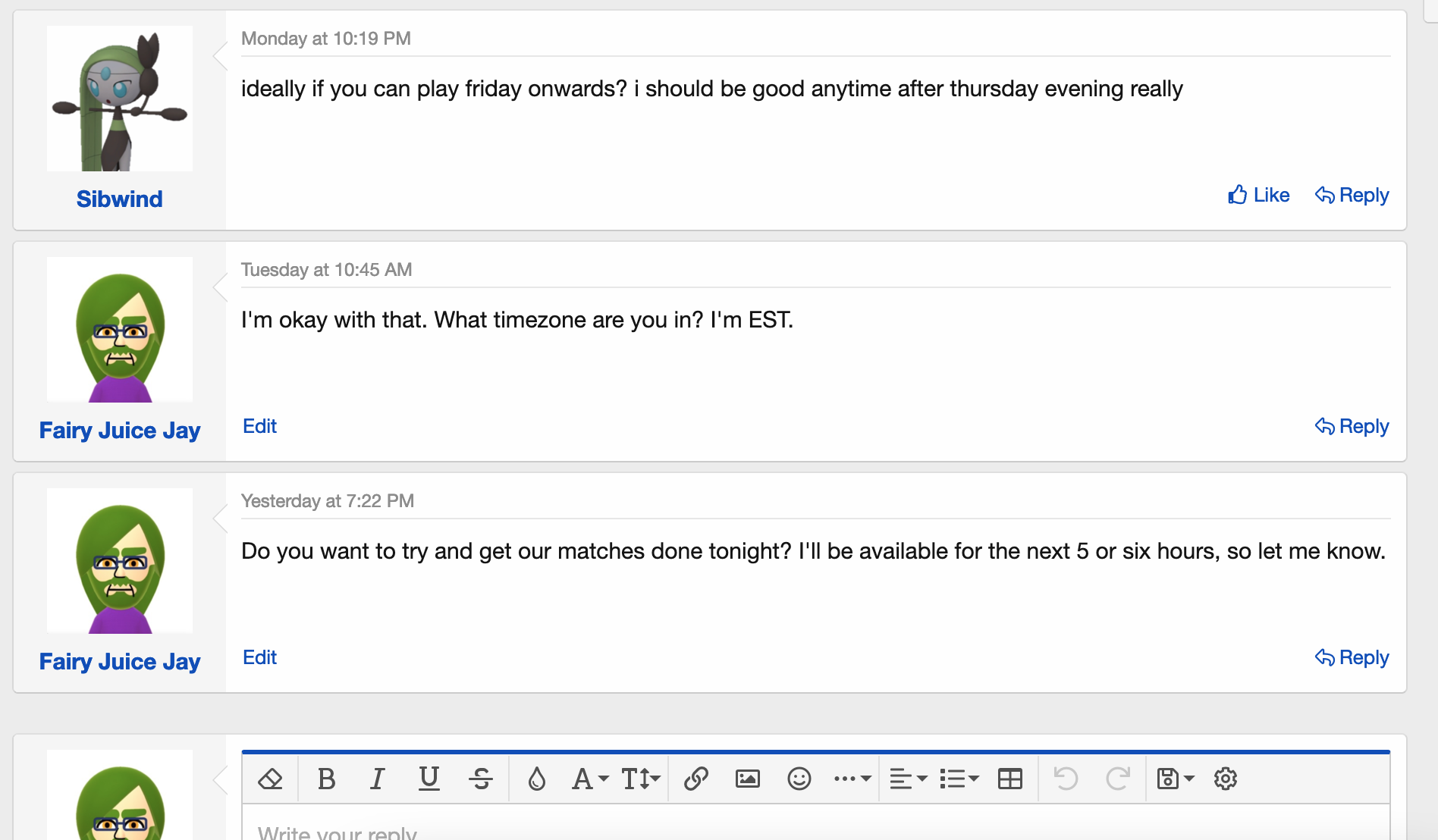Open the text color picker
This screenshot has width=1438, height=840.
535,778
